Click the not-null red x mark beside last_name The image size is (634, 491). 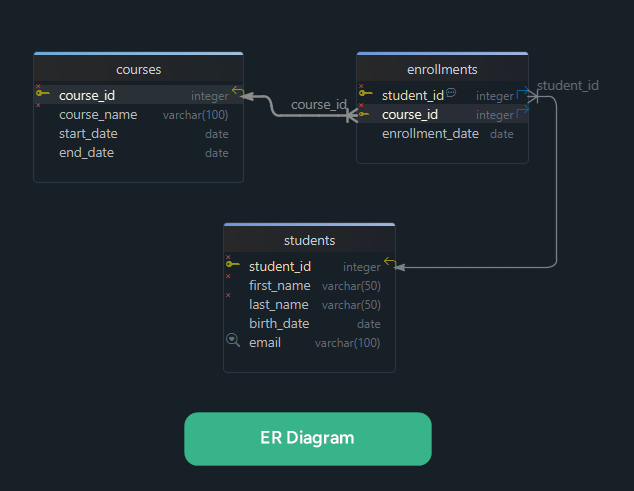(228, 295)
